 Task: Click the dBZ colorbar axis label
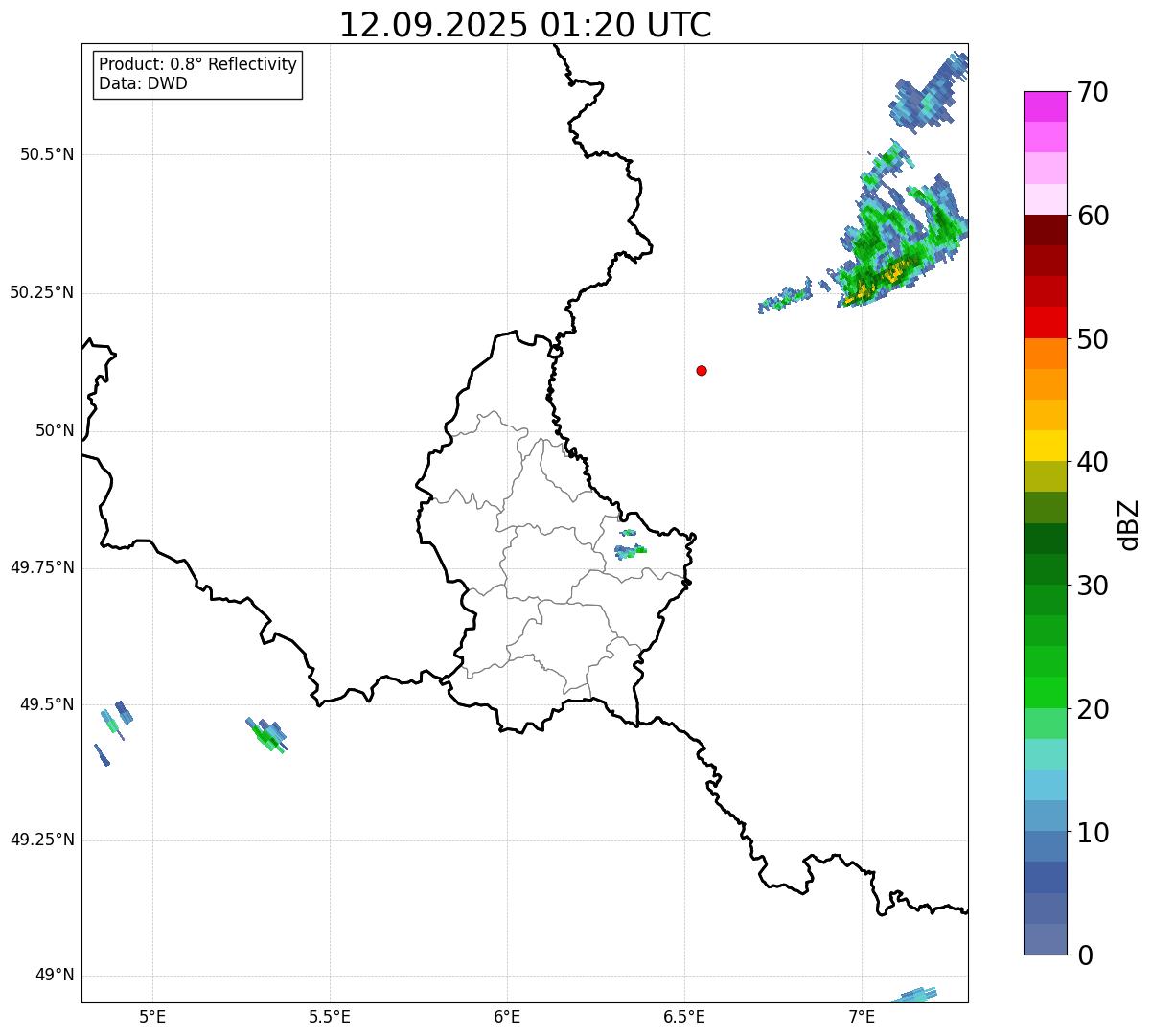(x=1128, y=524)
